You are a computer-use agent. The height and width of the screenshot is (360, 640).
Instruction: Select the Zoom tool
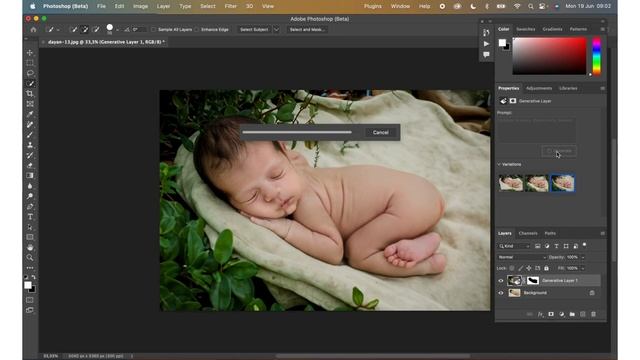(30, 258)
